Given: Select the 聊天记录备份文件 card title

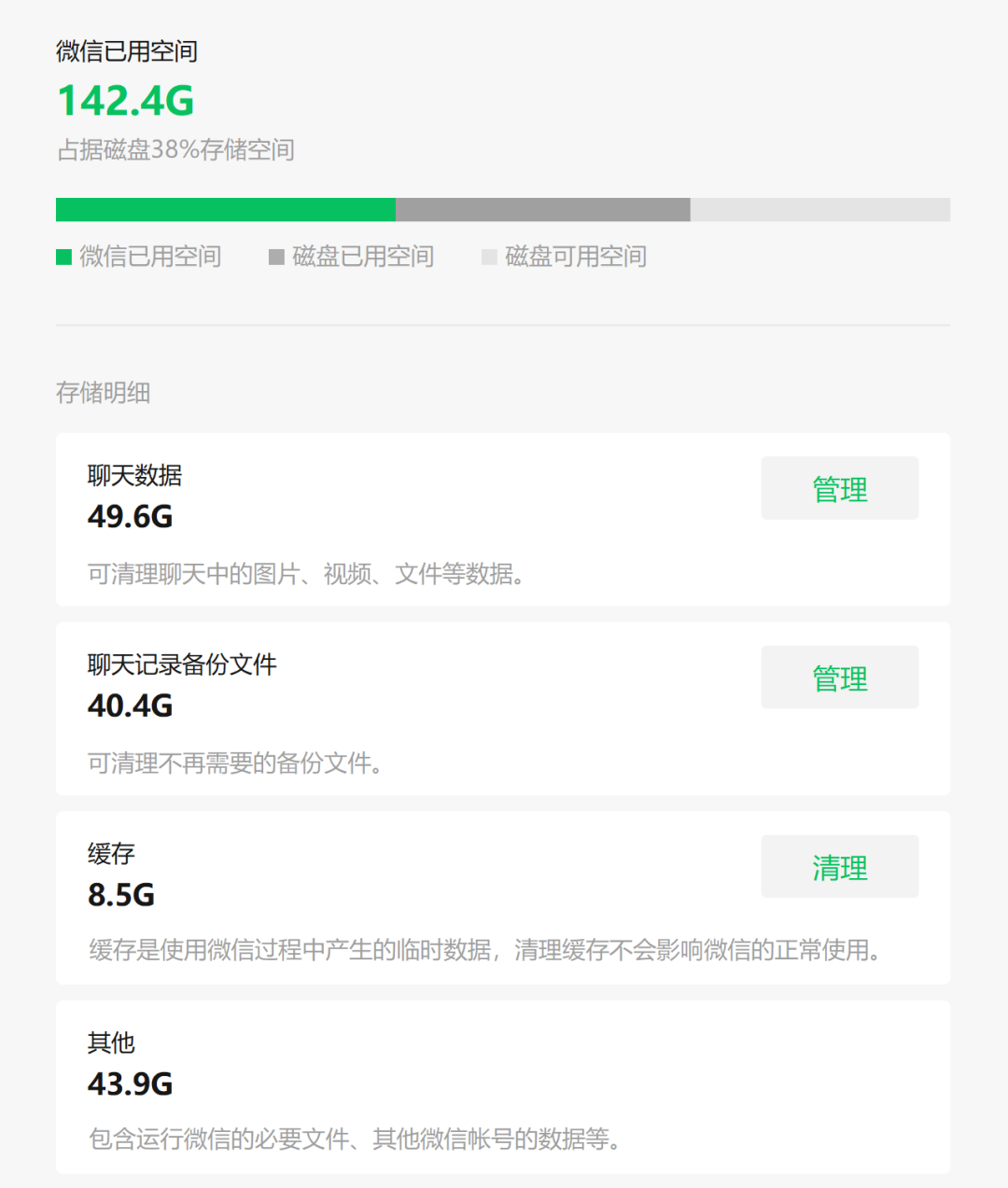Looking at the screenshot, I should (x=182, y=664).
